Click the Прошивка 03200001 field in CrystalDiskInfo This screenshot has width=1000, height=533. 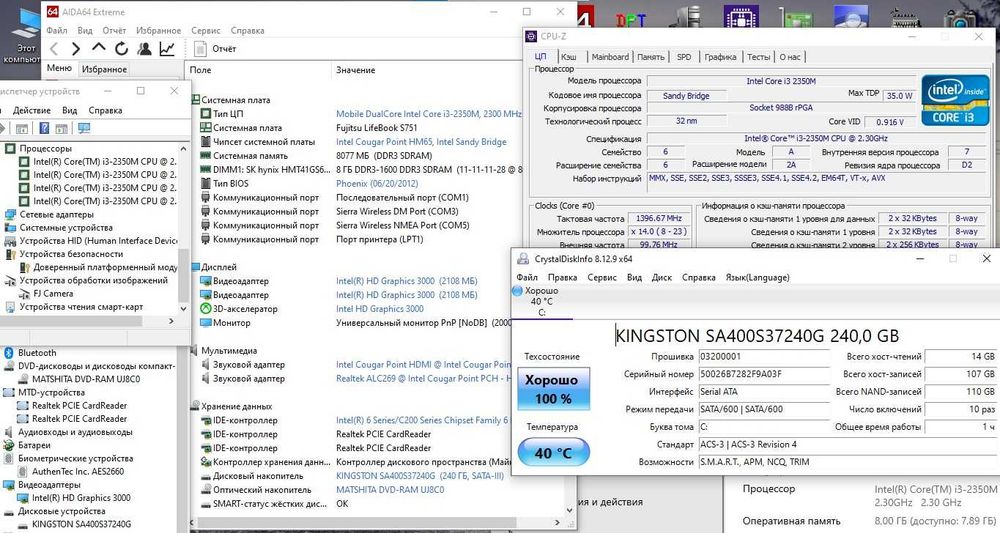coord(764,356)
